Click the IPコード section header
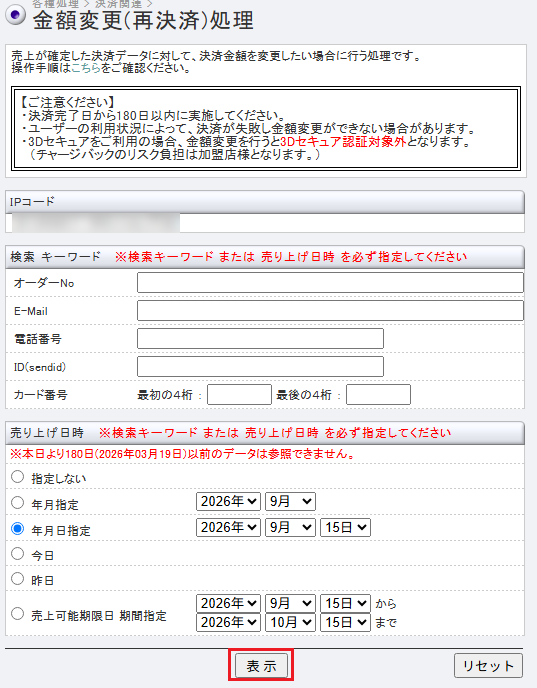 pos(265,202)
